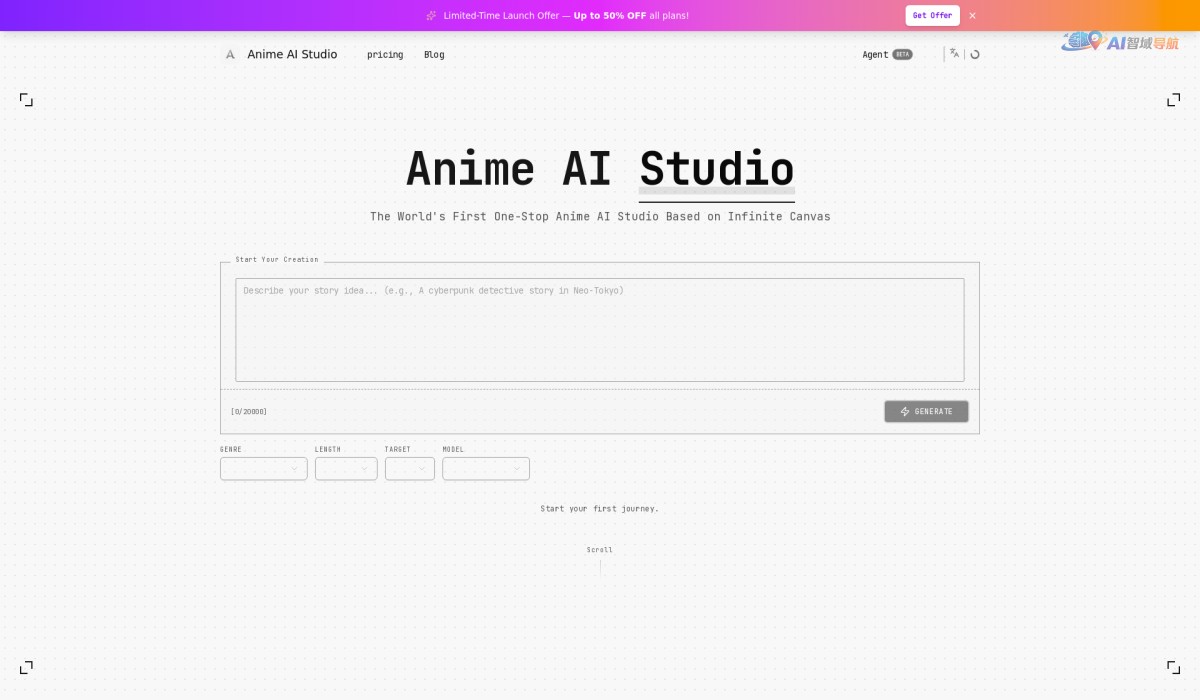Open the Agent beta feature
This screenshot has height=700, width=1200.
pyautogui.click(x=887, y=55)
